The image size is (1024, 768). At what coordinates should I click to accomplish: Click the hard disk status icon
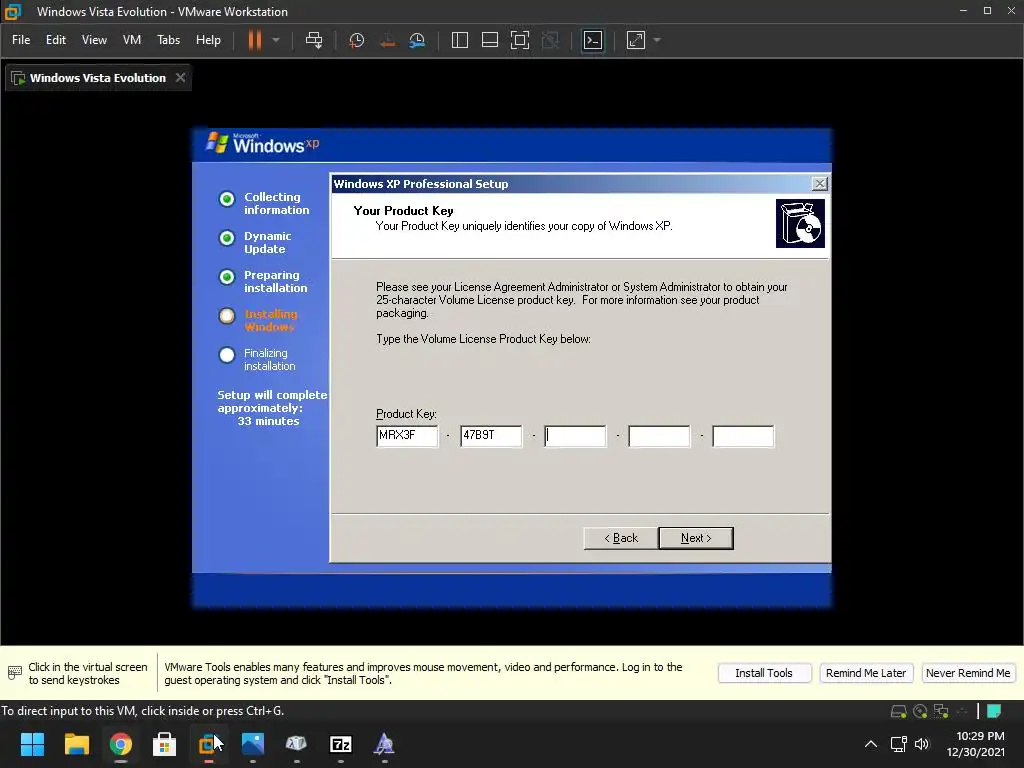899,711
